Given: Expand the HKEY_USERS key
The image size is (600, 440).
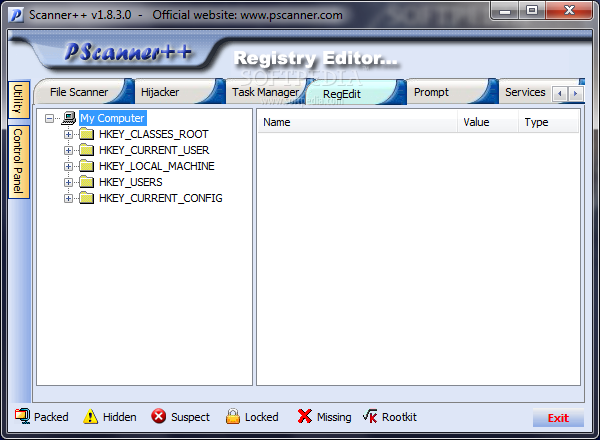Looking at the screenshot, I should [68, 183].
